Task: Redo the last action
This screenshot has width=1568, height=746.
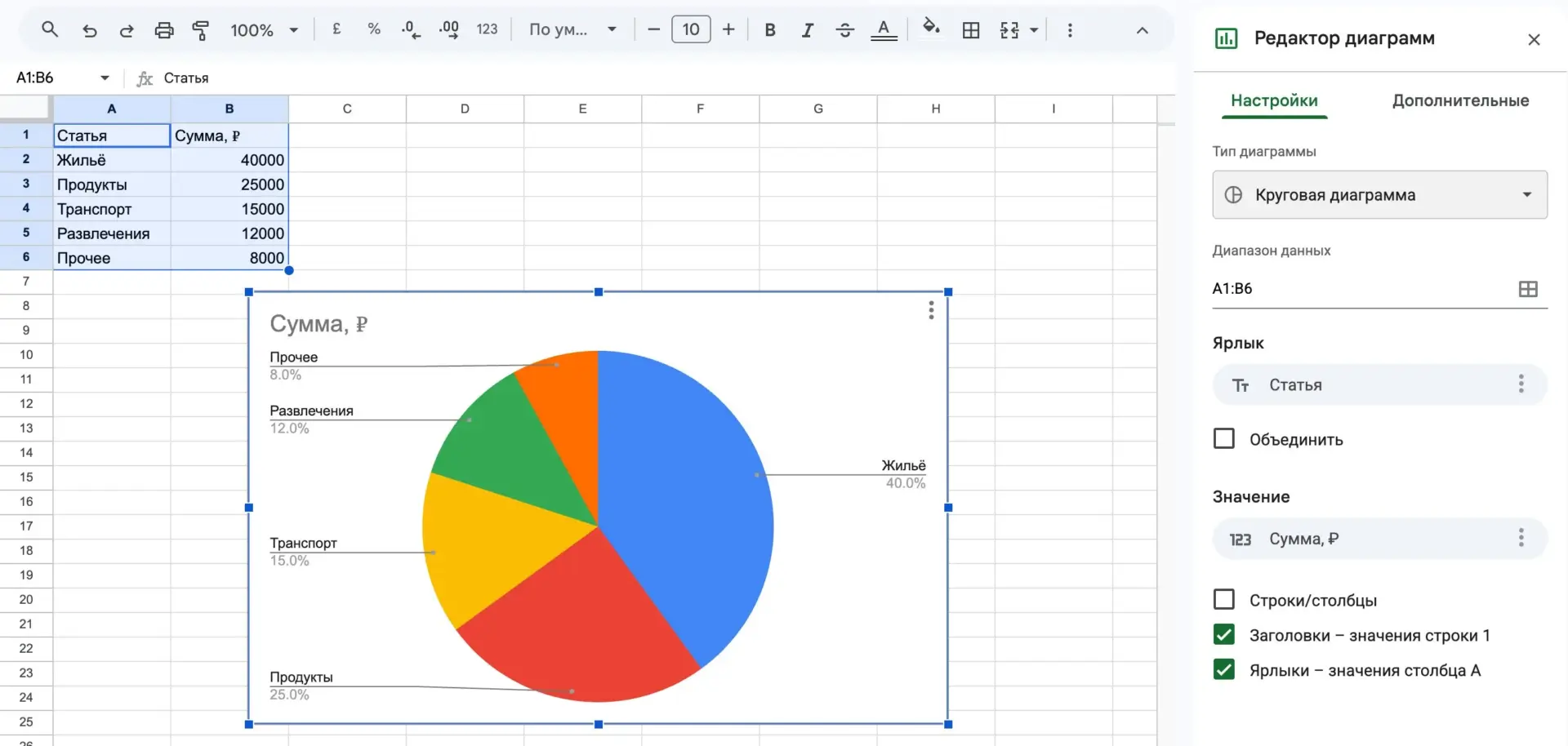Action: coord(127,30)
